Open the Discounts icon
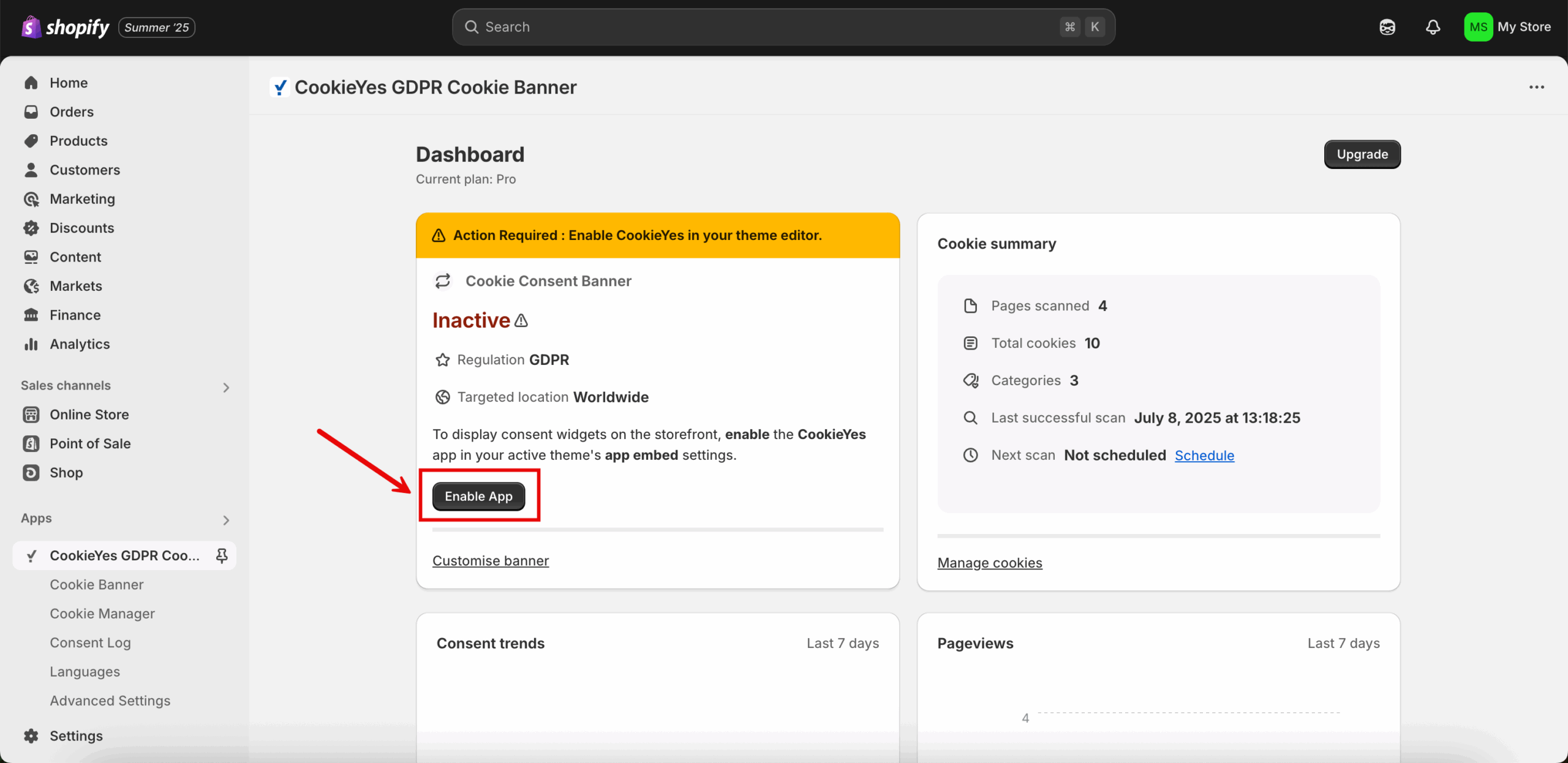 point(31,227)
